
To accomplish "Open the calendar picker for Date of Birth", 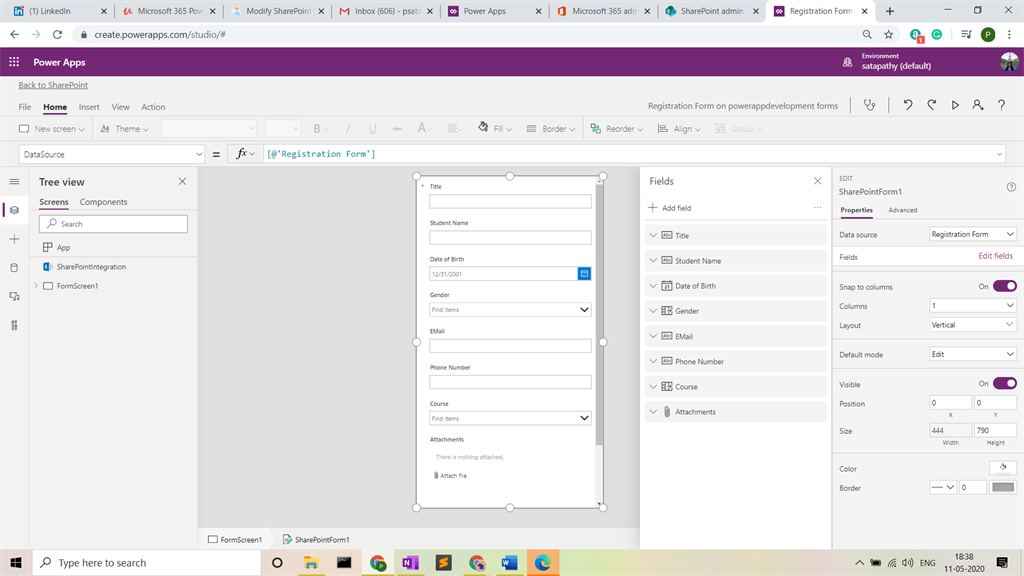I will pyautogui.click(x=585, y=273).
